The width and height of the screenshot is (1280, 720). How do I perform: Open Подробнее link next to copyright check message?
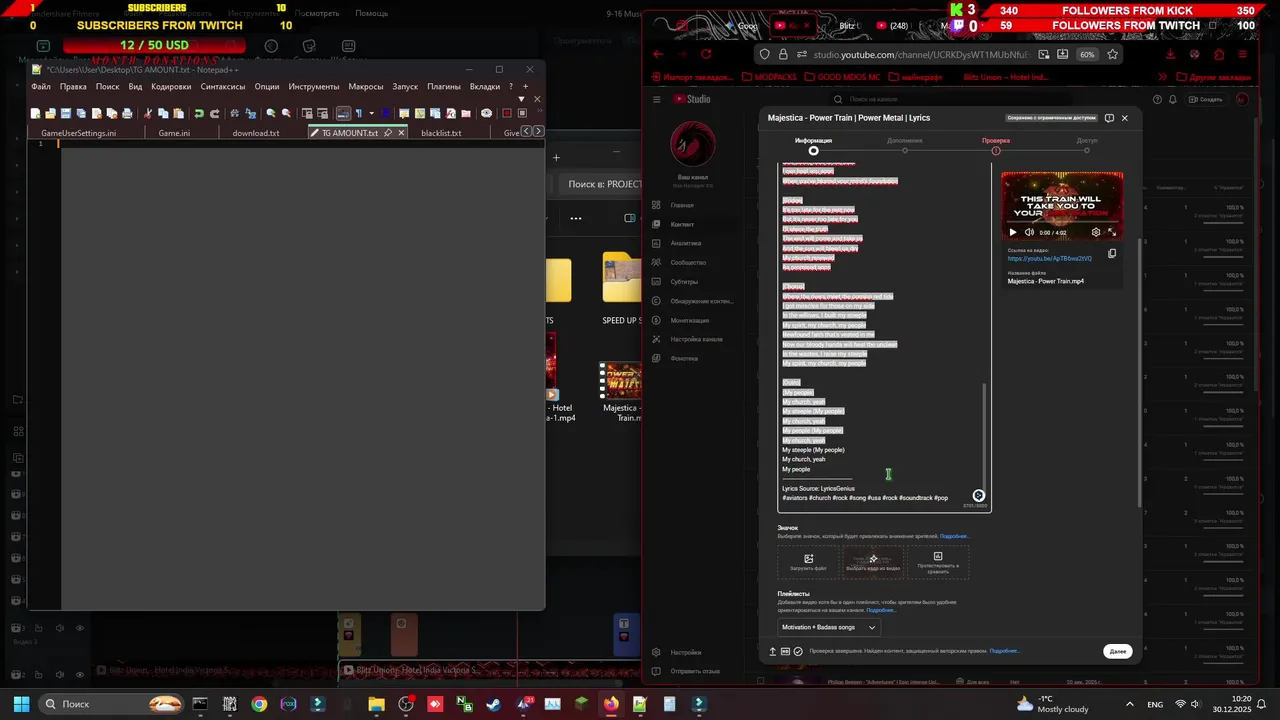tap(1004, 651)
